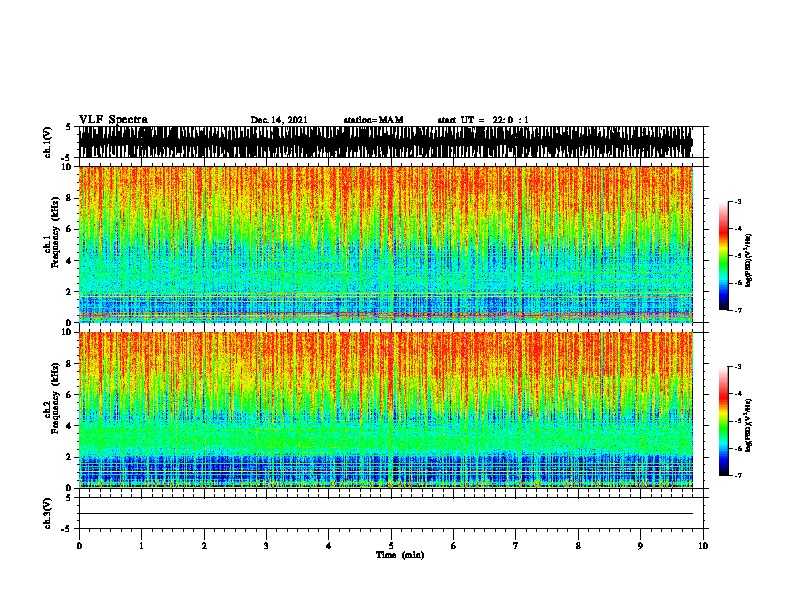Click the 'start UT = 22: 0 : 1' label
This screenshot has width=792, height=612.
click(x=483, y=120)
